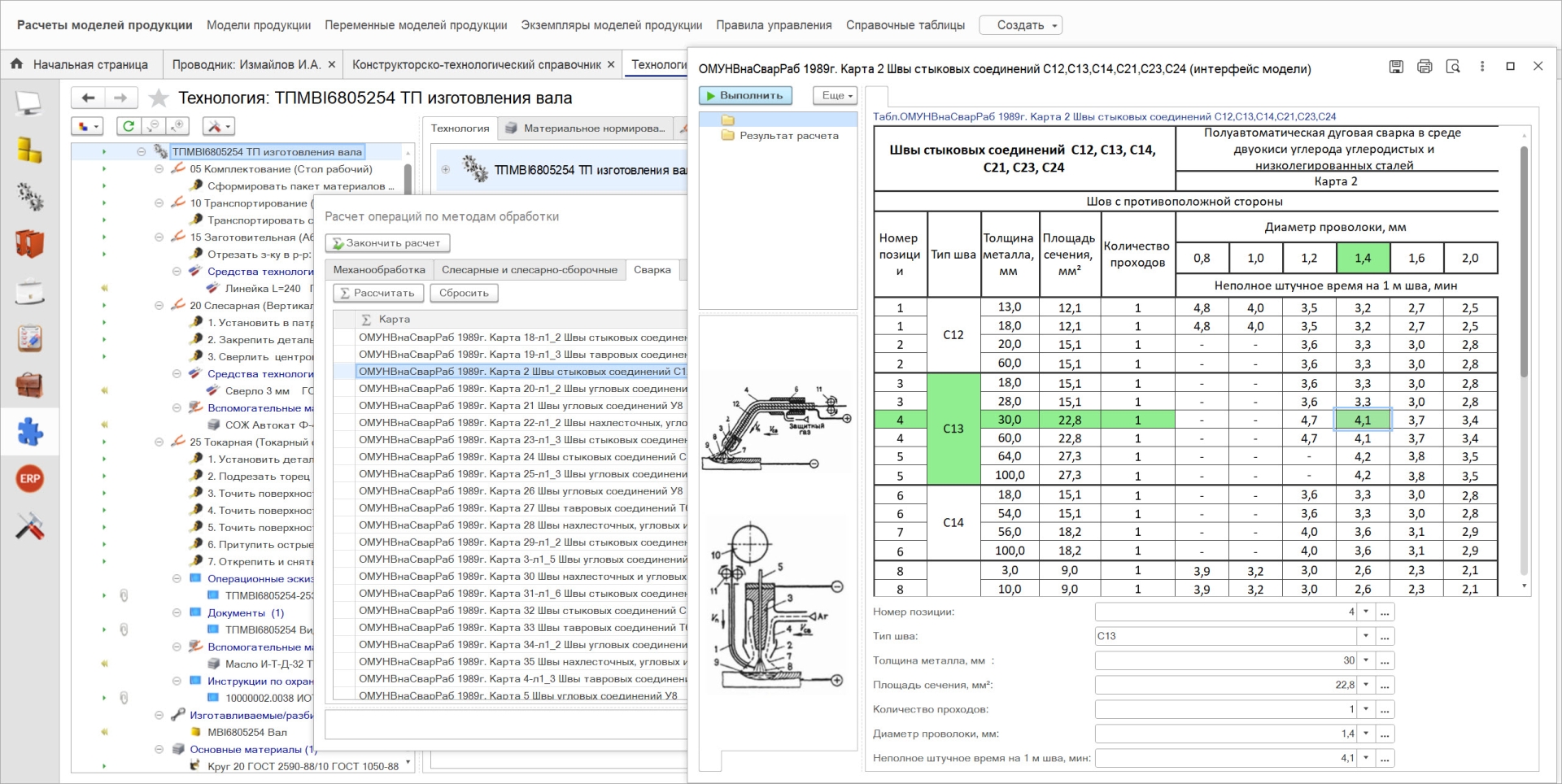Viewport: 1562px width, 784px height.
Task: Select the 1,6 wire diameter cell
Action: pos(1416,259)
